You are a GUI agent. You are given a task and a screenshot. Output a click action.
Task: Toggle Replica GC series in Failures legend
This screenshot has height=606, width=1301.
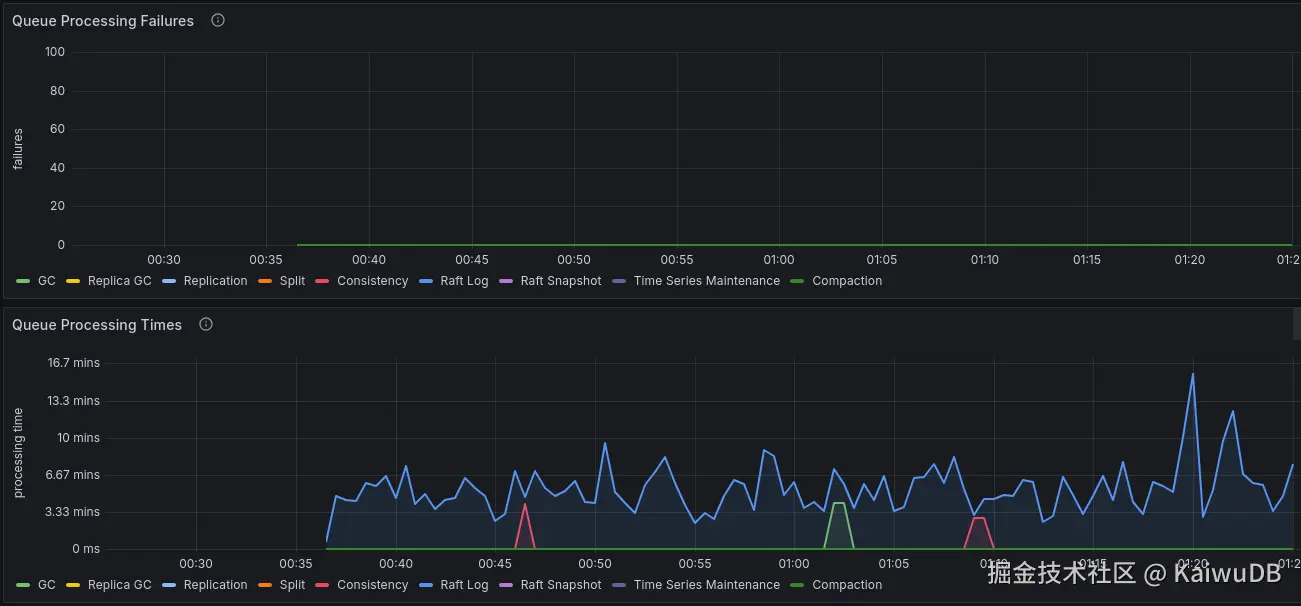(109, 281)
